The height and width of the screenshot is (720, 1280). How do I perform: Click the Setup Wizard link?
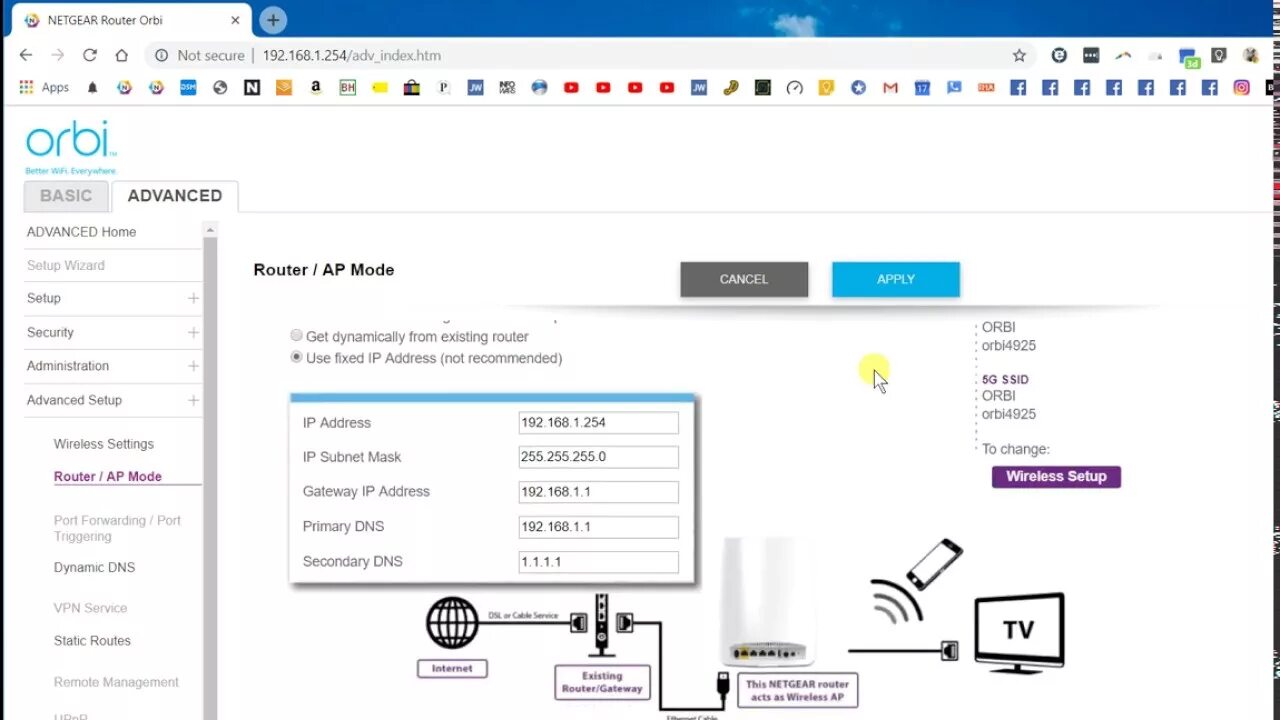point(66,265)
